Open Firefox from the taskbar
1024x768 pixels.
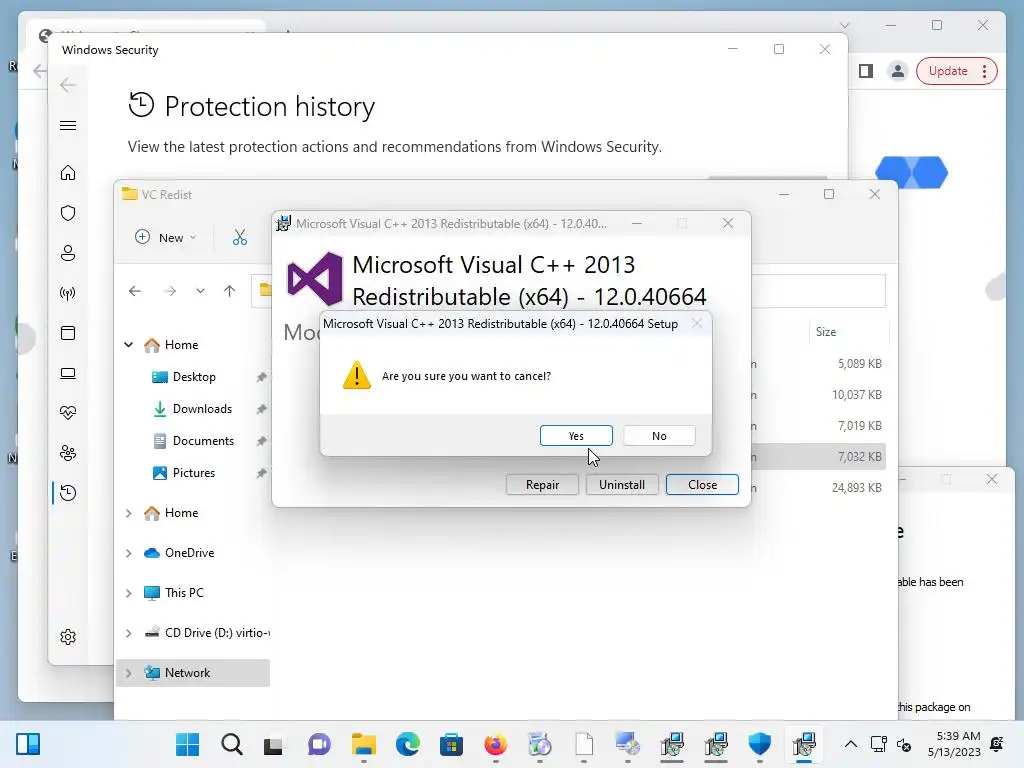496,744
